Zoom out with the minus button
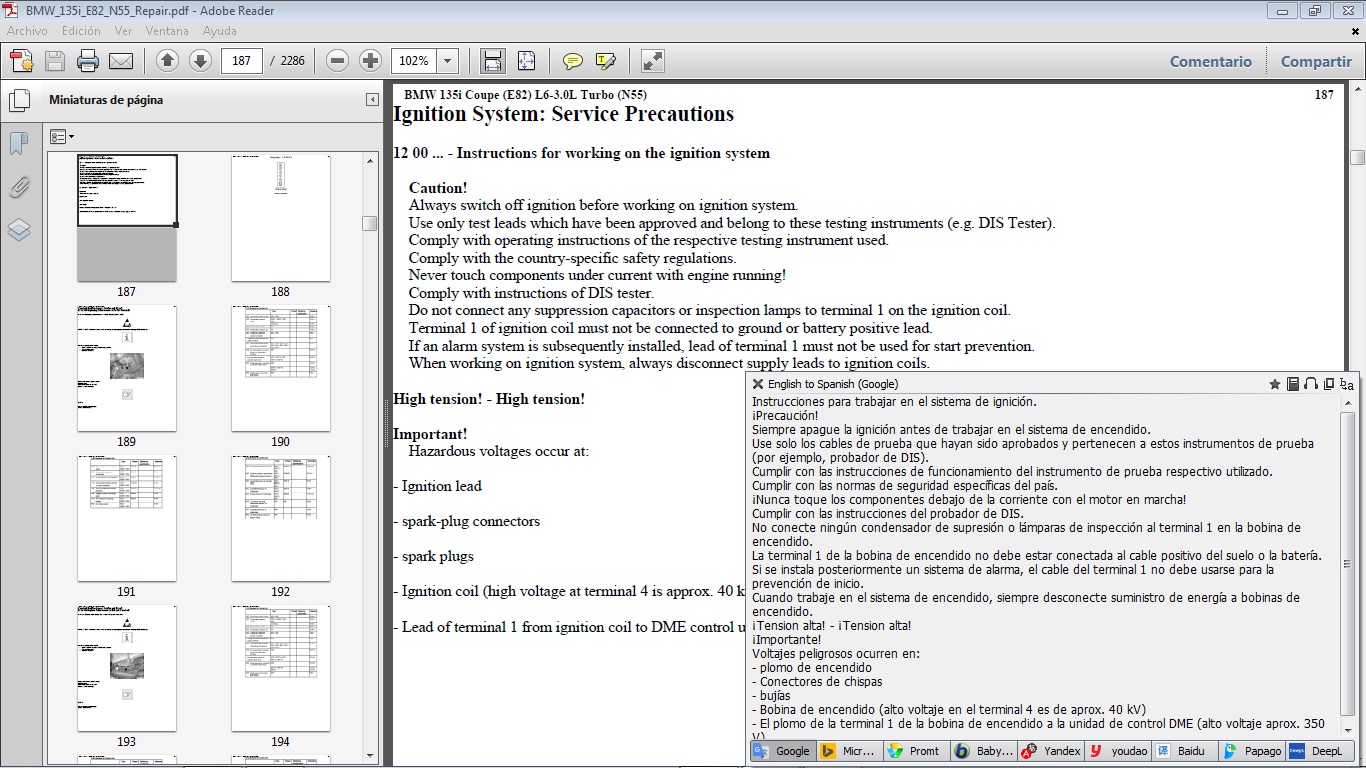Image resolution: width=1366 pixels, height=768 pixels. tap(338, 61)
